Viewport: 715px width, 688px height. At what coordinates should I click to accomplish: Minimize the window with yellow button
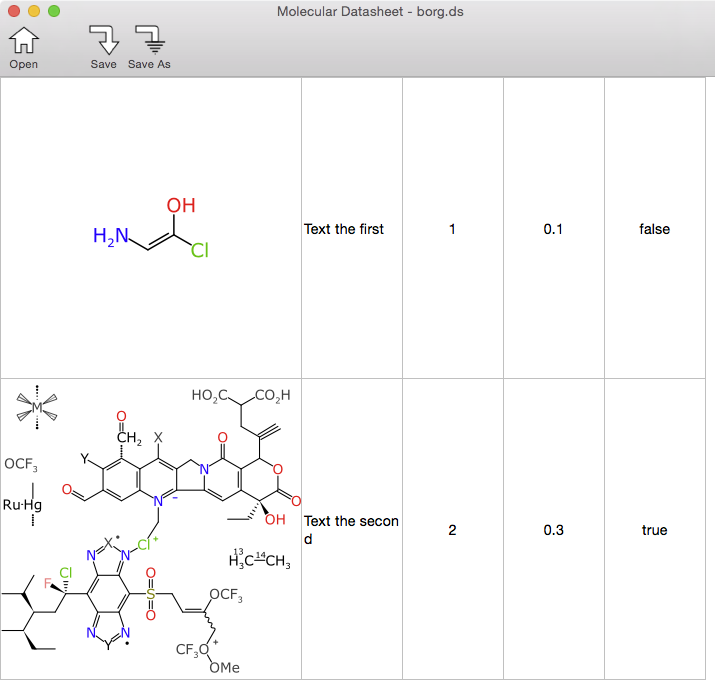[x=34, y=12]
